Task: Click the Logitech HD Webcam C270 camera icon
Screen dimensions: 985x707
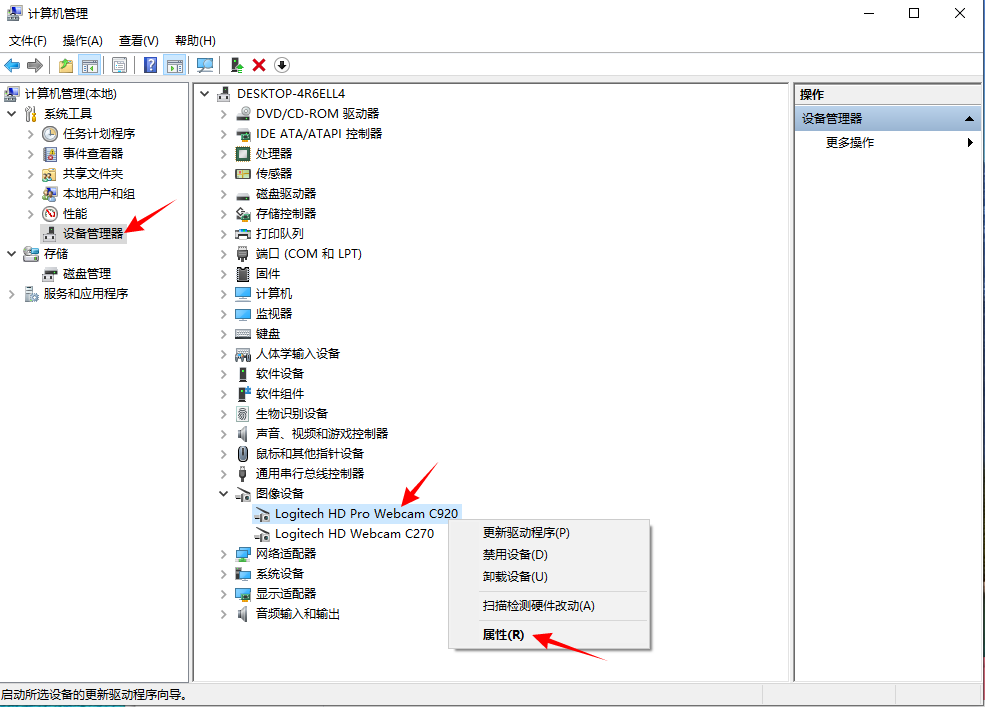Action: 262,534
